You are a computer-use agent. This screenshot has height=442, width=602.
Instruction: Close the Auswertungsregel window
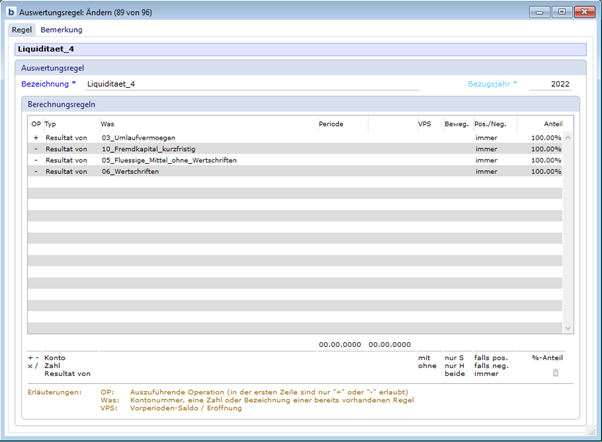tap(583, 12)
